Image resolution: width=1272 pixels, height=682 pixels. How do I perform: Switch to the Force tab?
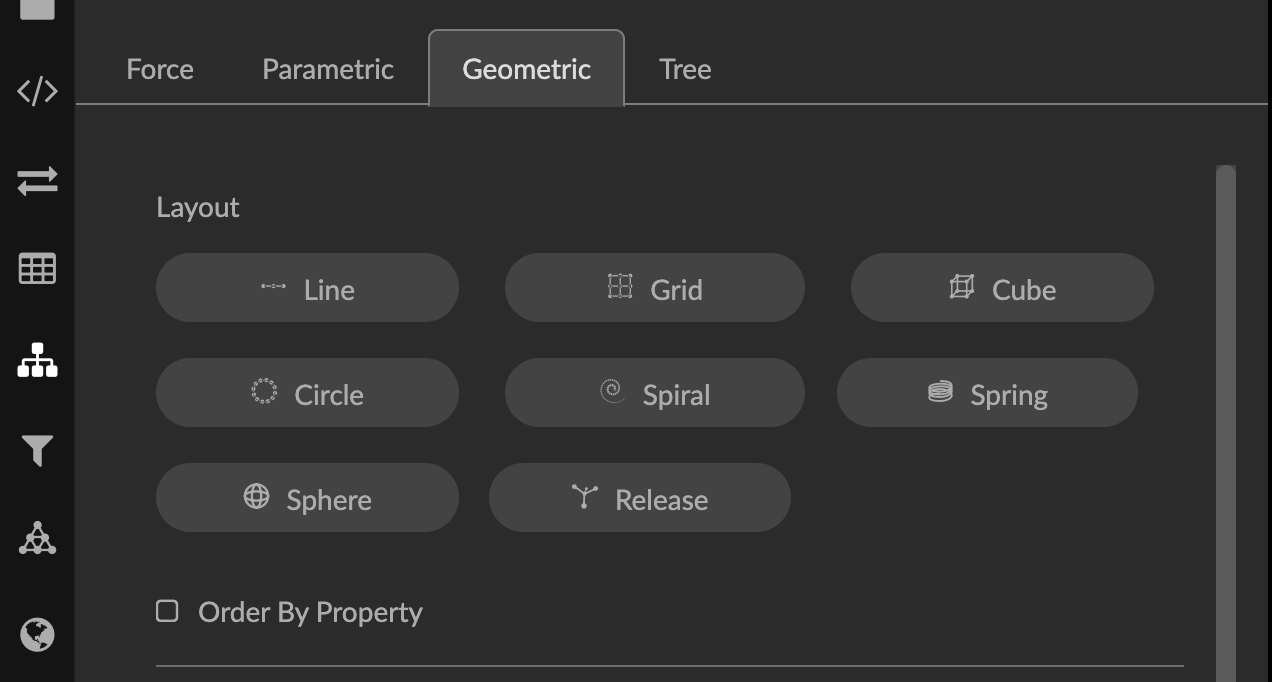pyautogui.click(x=160, y=69)
